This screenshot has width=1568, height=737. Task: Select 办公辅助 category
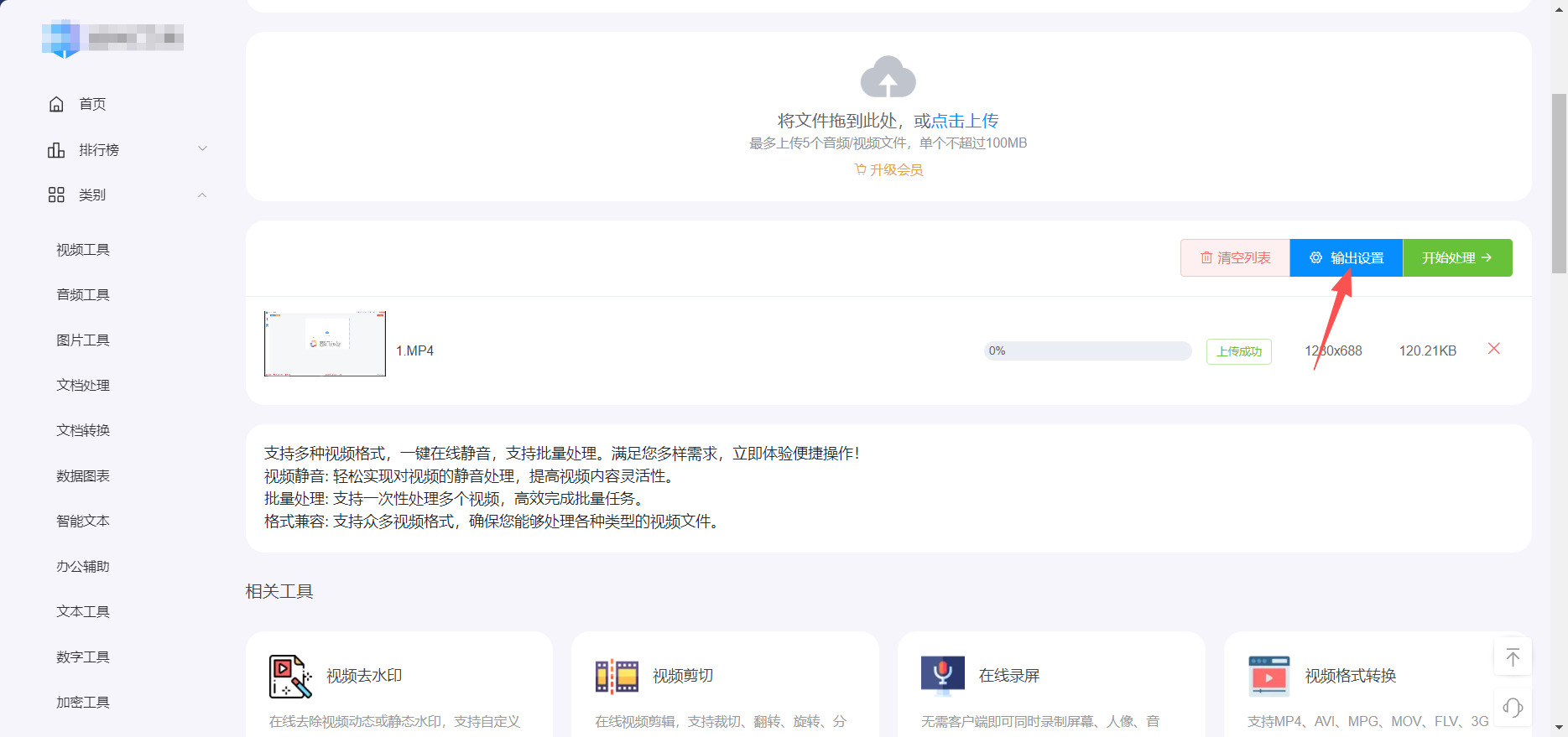tap(83, 567)
